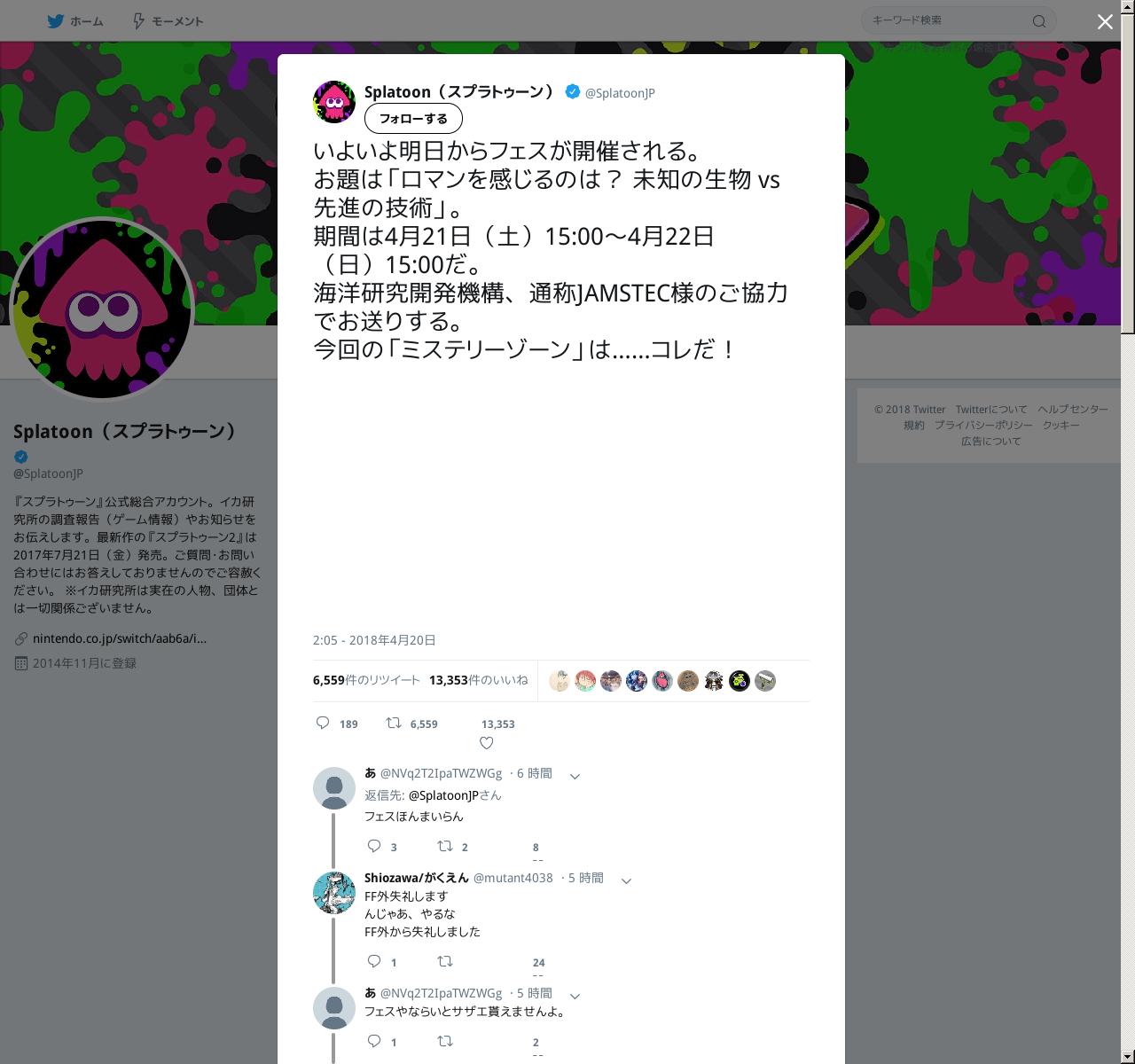Image resolution: width=1135 pixels, height=1064 pixels.
Task: Click the Twitter bird home icon
Action: (x=56, y=21)
